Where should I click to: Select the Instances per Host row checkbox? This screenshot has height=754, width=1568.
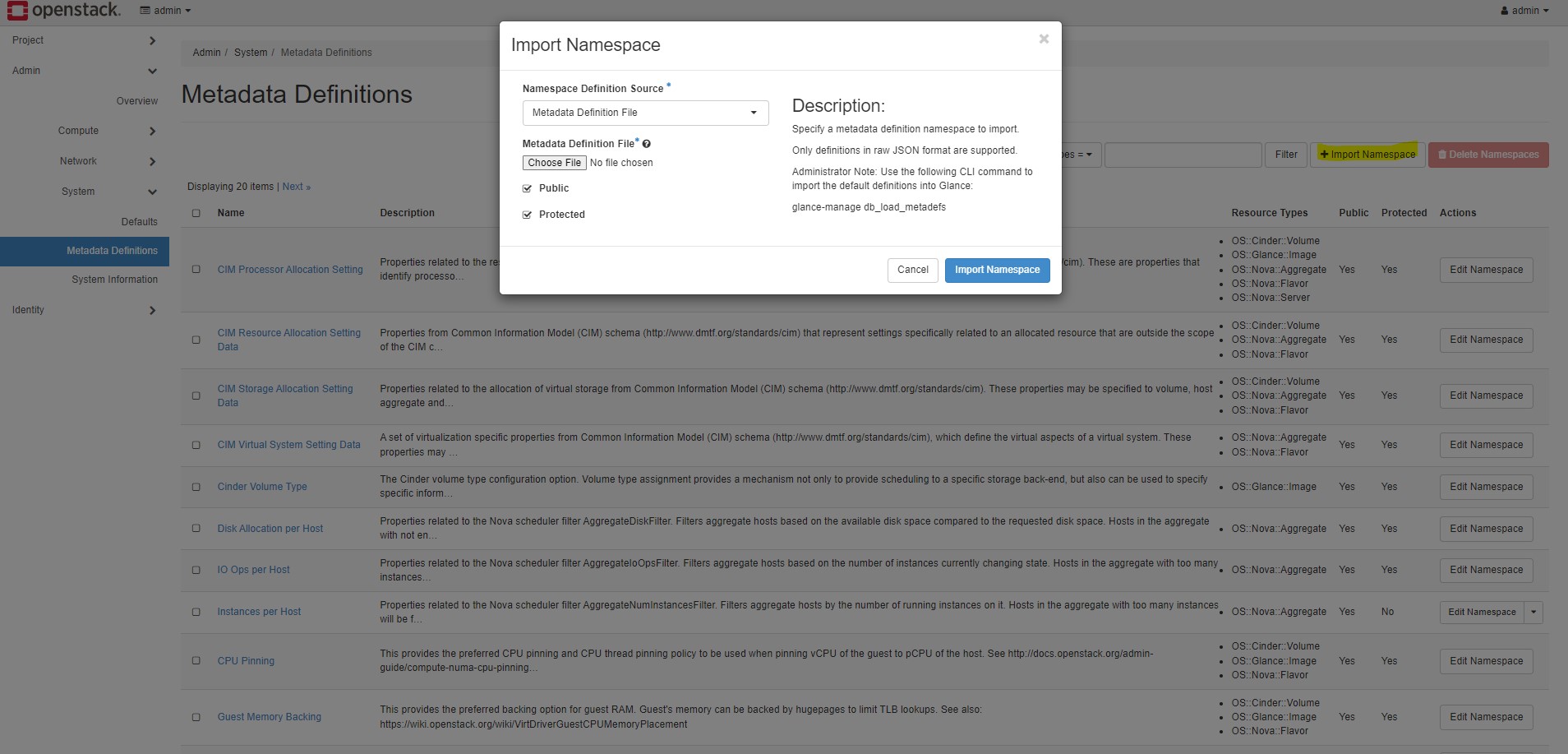(x=196, y=612)
